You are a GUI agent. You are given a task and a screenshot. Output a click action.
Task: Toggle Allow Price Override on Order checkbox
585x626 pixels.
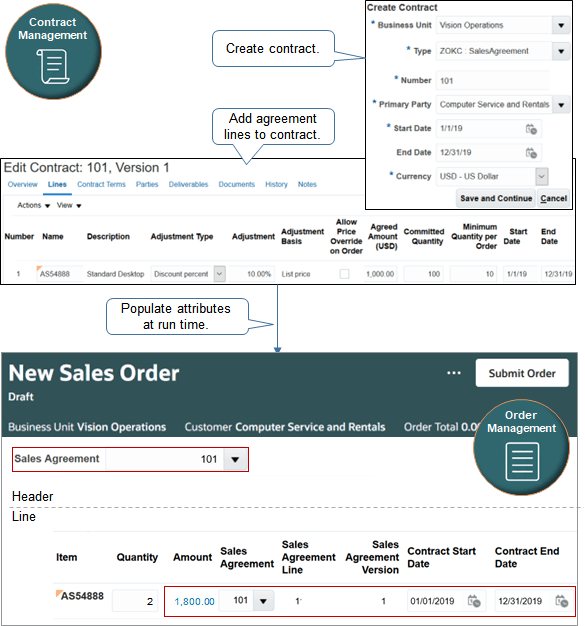[344, 274]
